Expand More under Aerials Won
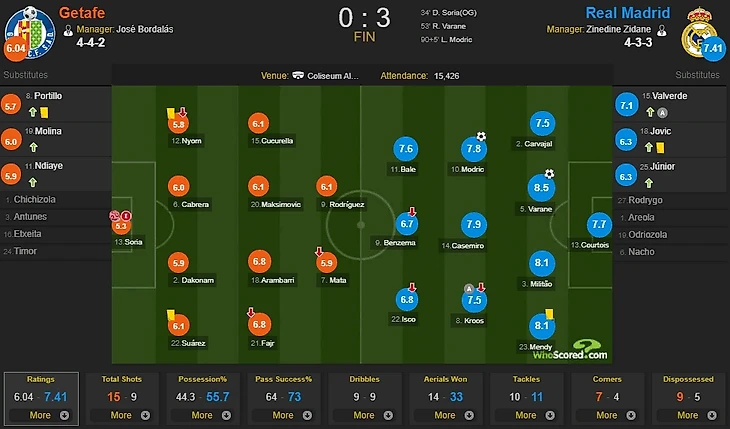Screen dimensions: 730x429 (x=446, y=415)
